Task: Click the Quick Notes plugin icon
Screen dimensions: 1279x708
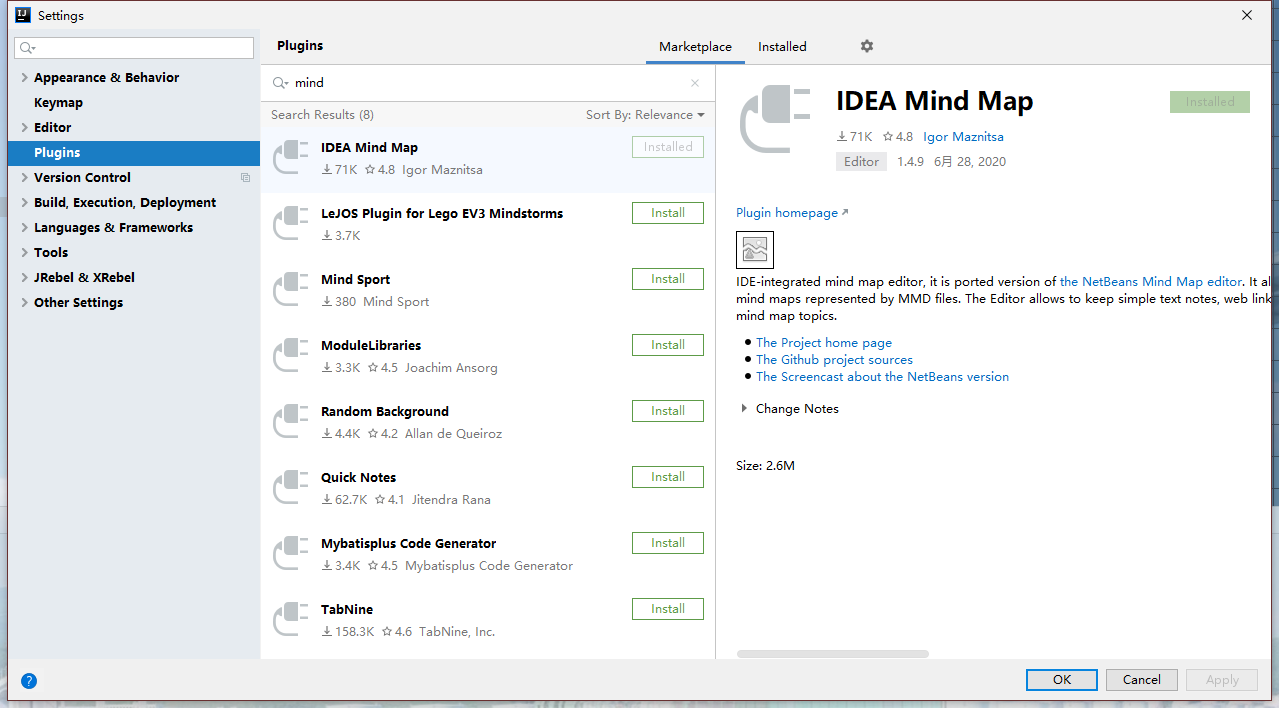Action: 291,488
